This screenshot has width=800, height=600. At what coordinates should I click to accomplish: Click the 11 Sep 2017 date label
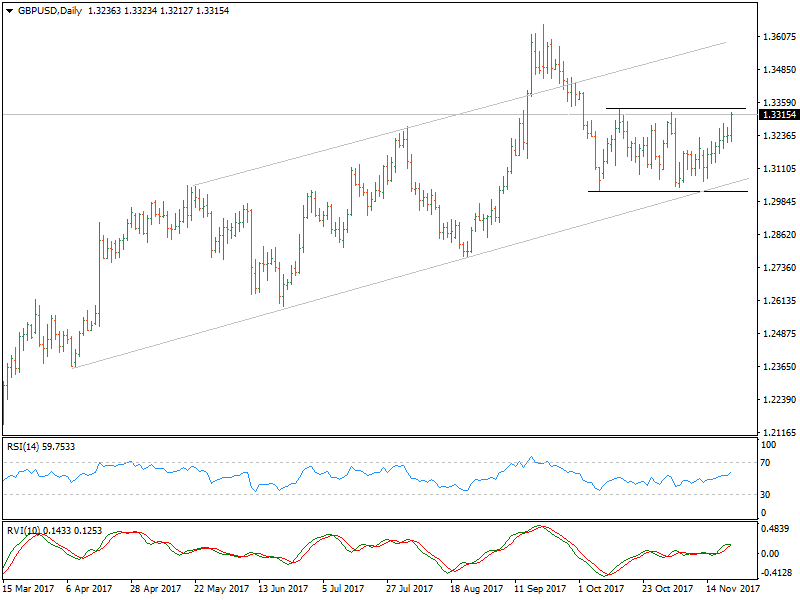tap(539, 591)
